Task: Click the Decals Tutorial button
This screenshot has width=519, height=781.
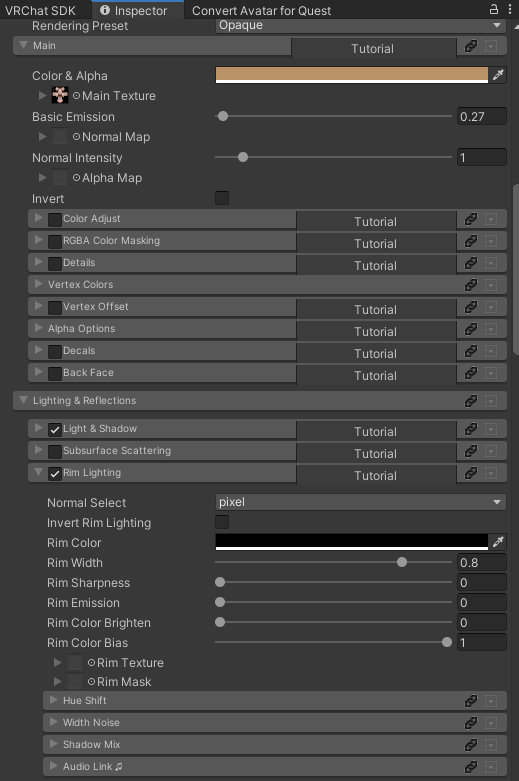Action: tap(376, 354)
